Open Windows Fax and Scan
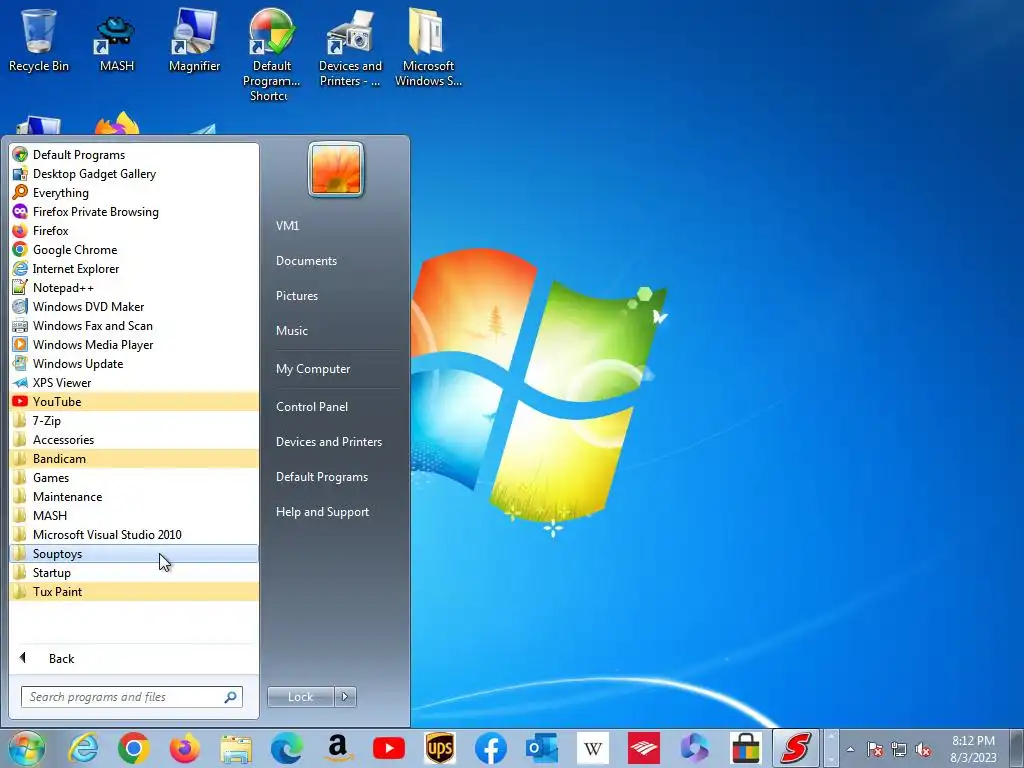 pos(134,325)
